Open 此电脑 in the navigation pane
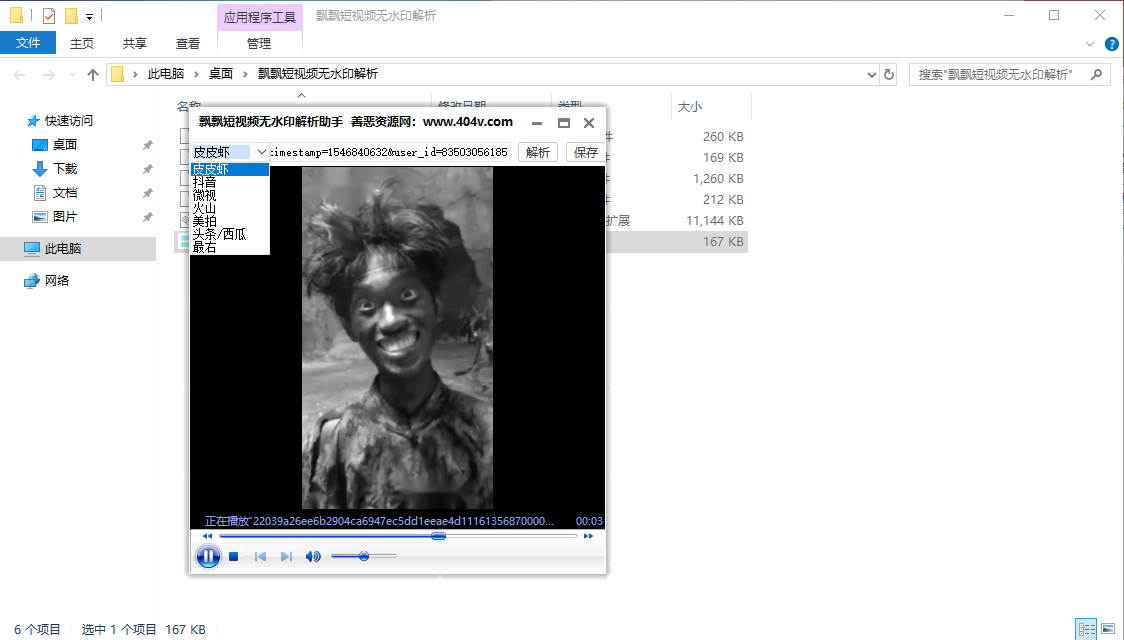This screenshot has height=640, width=1124. click(x=63, y=249)
